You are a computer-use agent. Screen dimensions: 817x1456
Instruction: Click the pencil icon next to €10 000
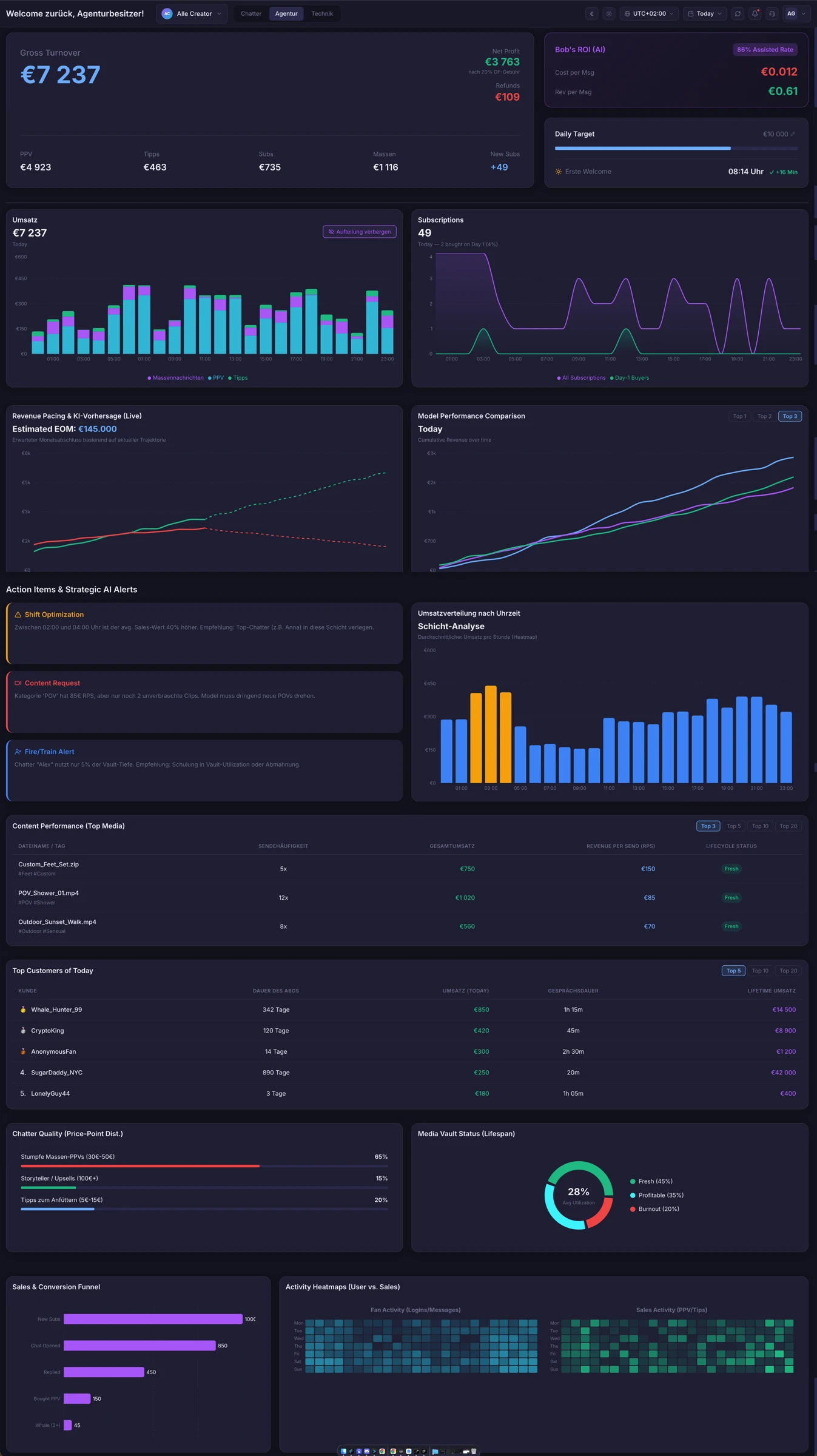coord(793,134)
